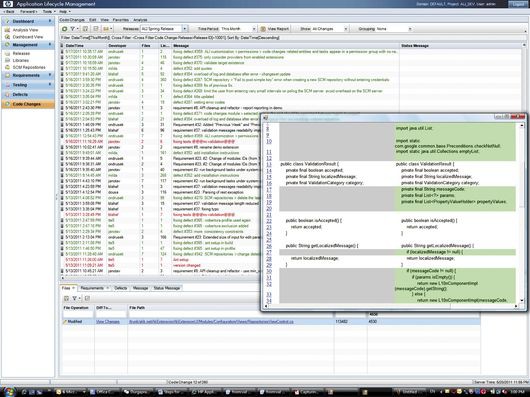The image size is (530, 397).
Task: Click the refresh icon in Code Changes toolbar
Action: 65,29
